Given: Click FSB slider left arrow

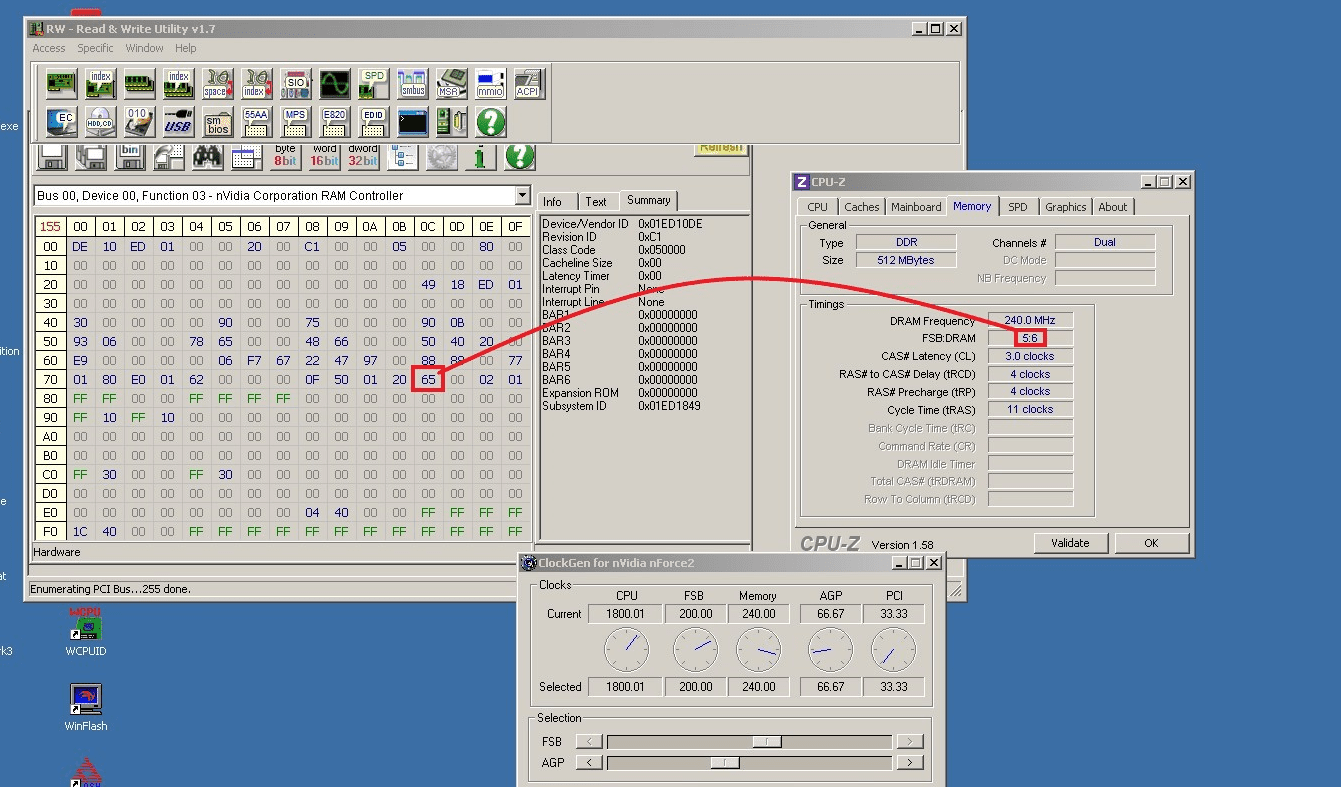Looking at the screenshot, I should coord(590,741).
